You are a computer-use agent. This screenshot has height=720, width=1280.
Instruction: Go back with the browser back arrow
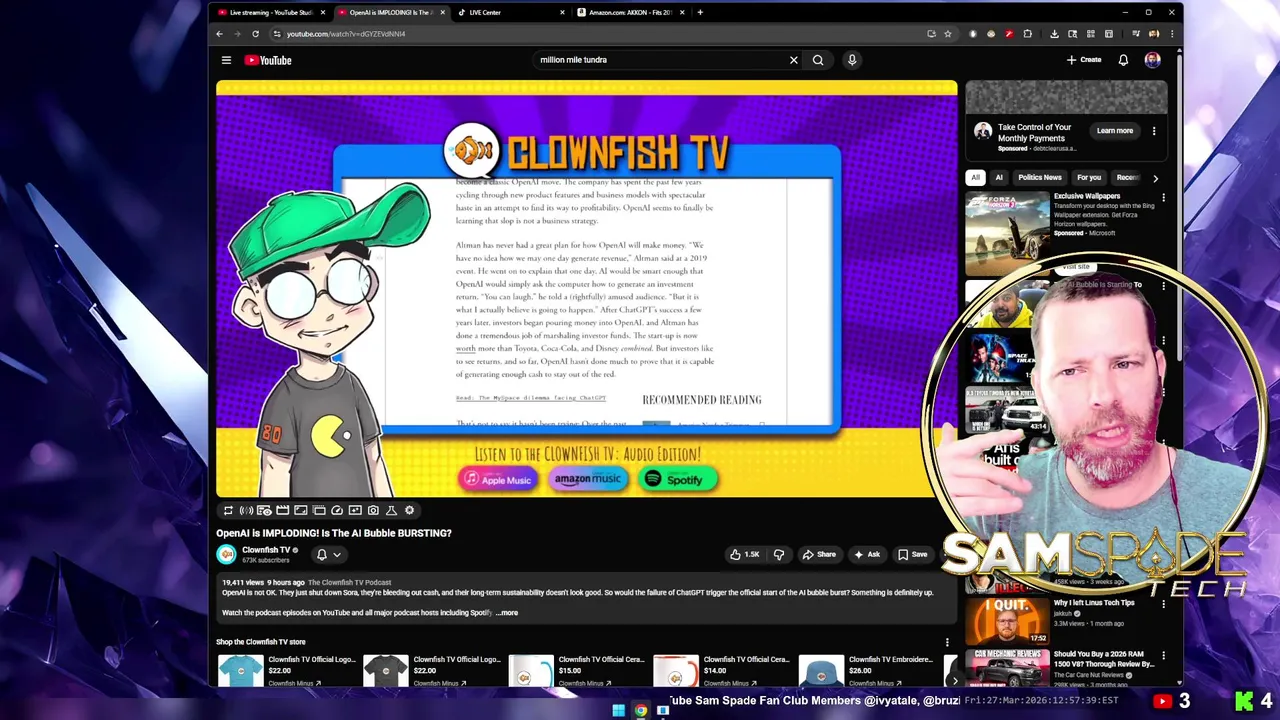point(219,34)
